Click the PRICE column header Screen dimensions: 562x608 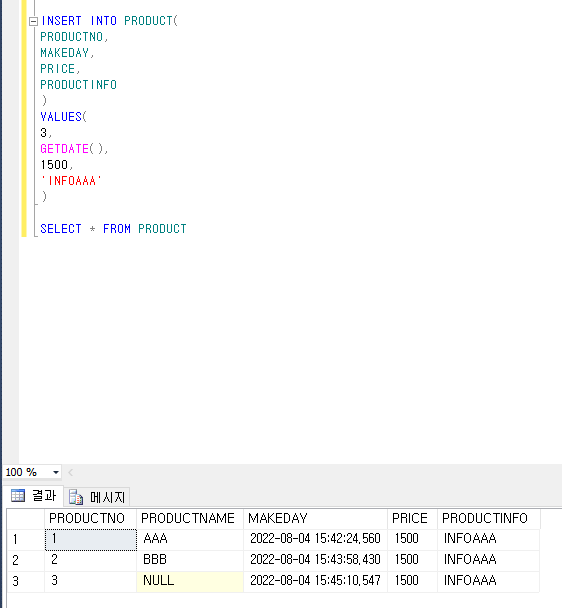point(412,518)
